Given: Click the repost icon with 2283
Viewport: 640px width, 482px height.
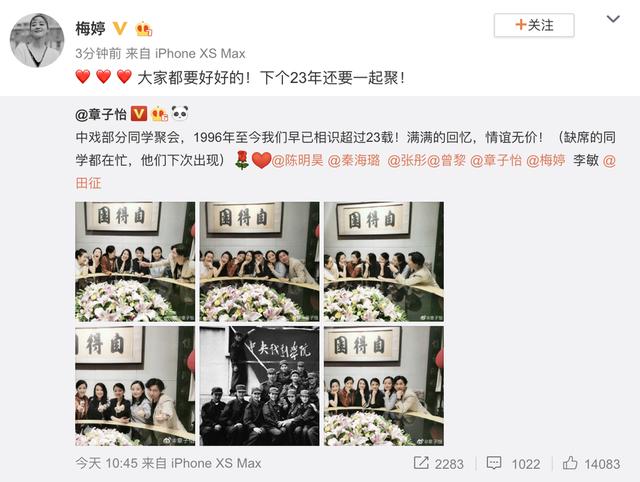Looking at the screenshot, I should point(438,463).
